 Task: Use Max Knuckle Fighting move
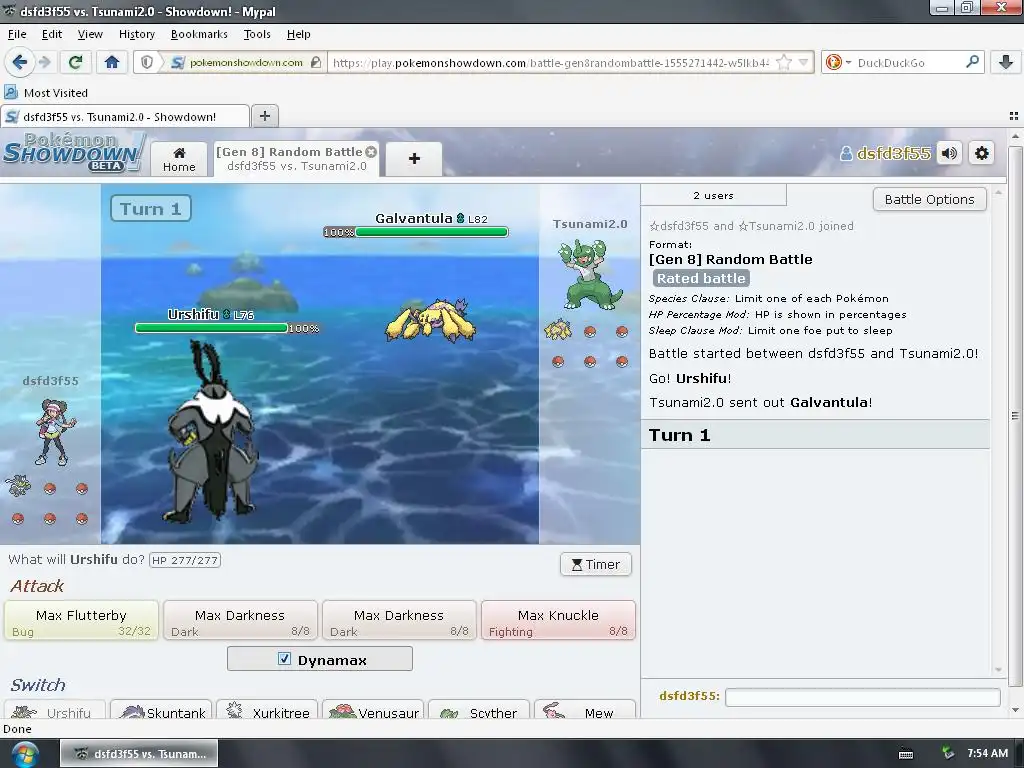click(x=558, y=620)
